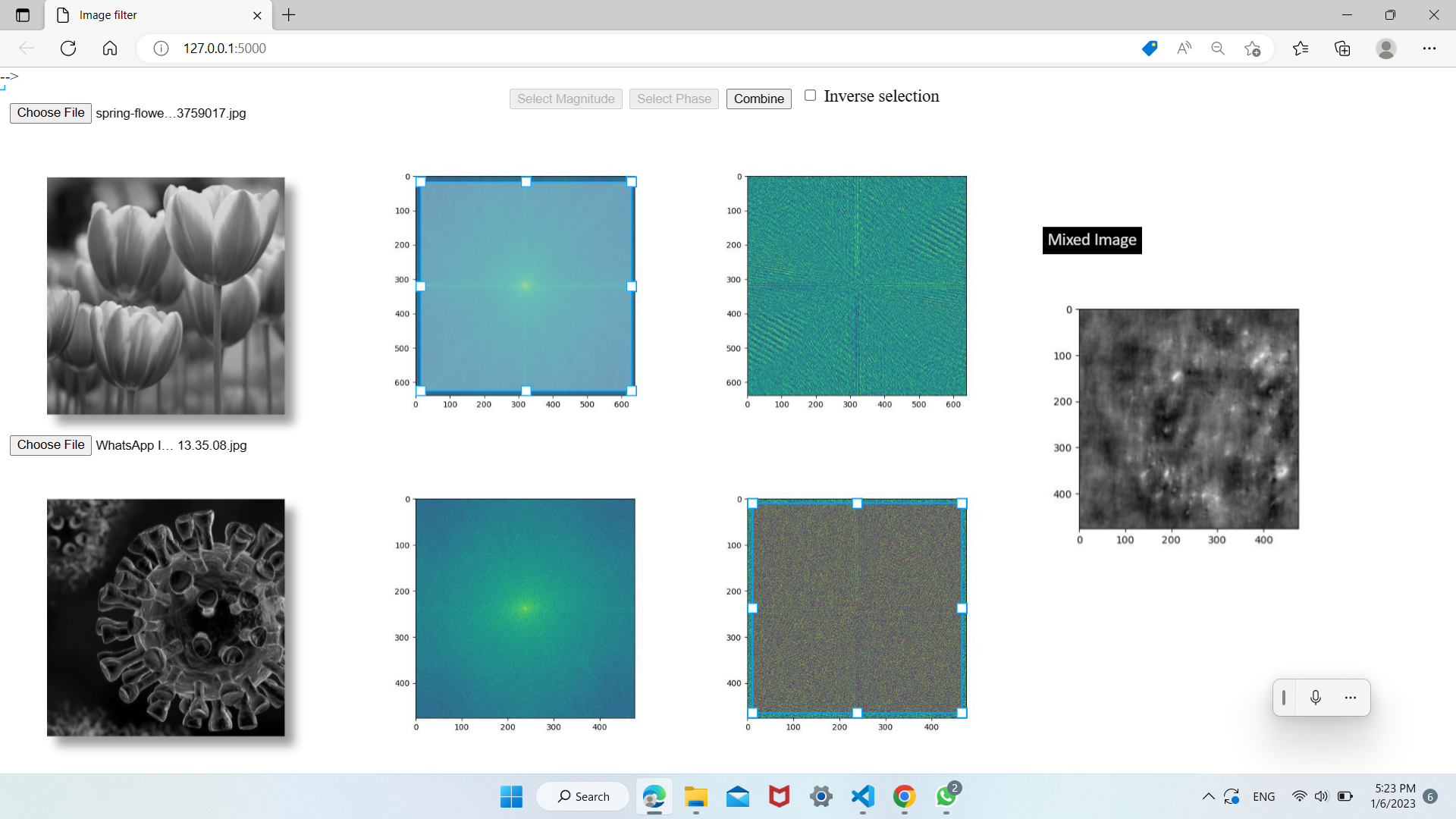Image resolution: width=1456 pixels, height=819 pixels.
Task: Start Read aloud from the address bar
Action: 1183,48
